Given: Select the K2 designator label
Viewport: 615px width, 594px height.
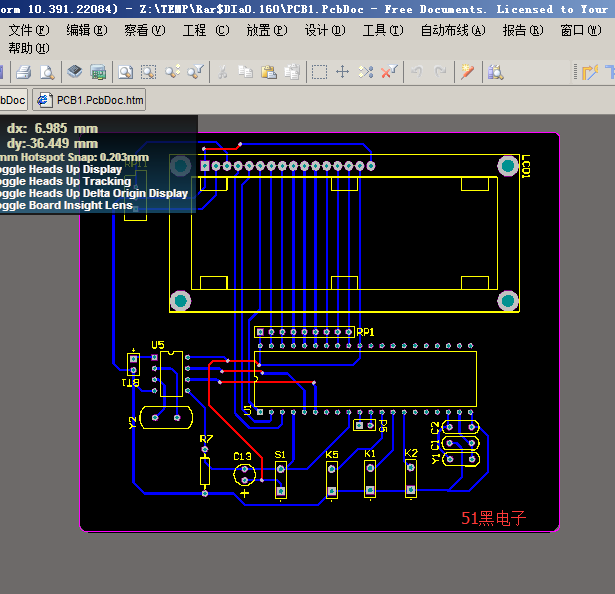Looking at the screenshot, I should (411, 454).
